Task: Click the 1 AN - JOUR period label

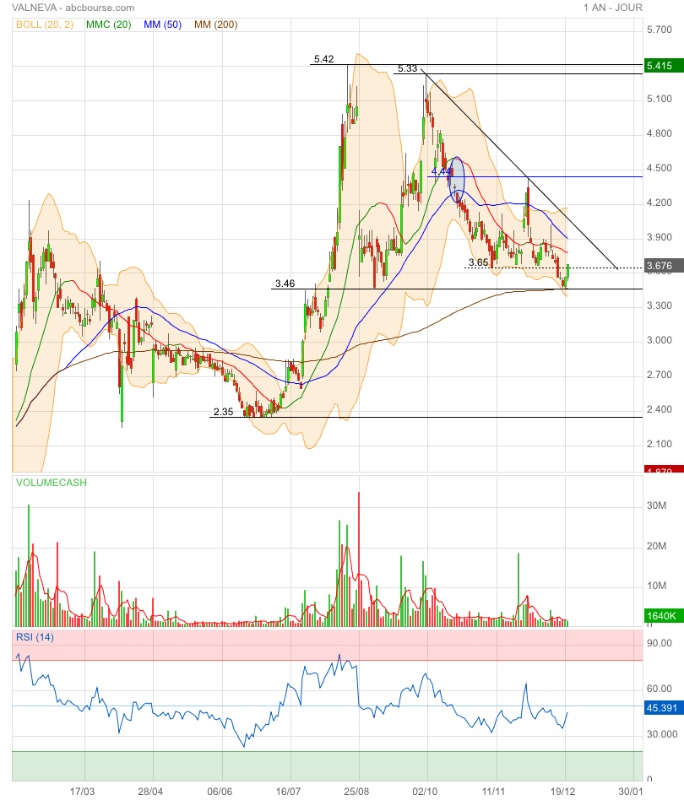Action: point(613,8)
